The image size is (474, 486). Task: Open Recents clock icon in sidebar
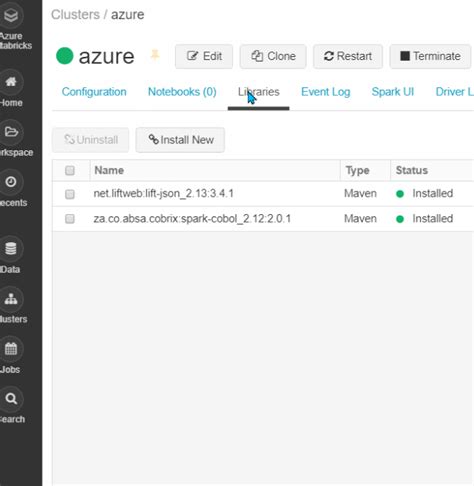click(11, 182)
